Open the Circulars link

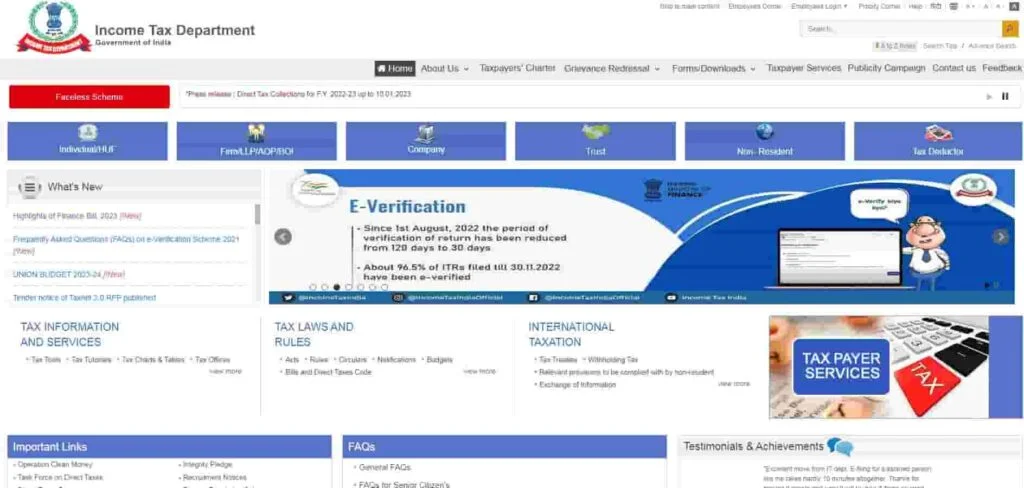click(353, 360)
